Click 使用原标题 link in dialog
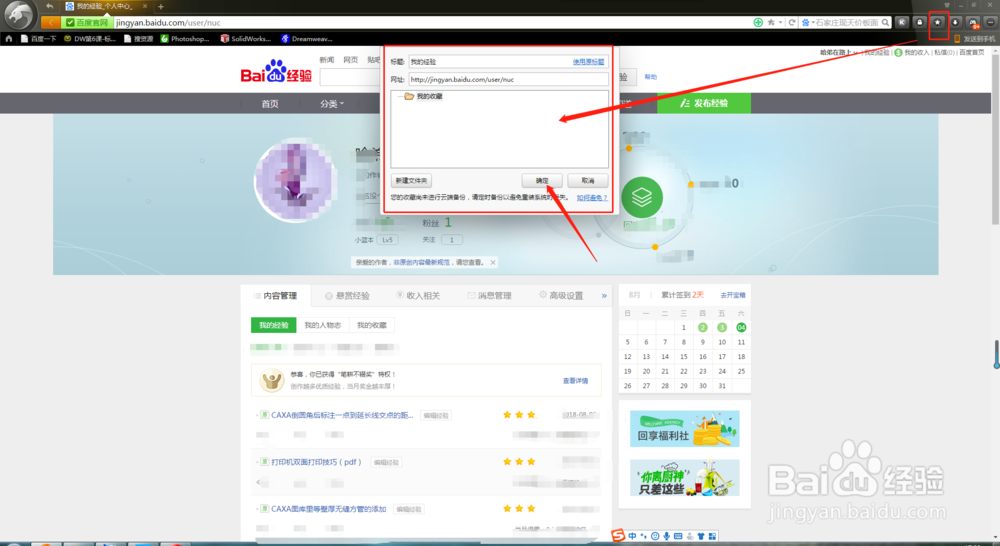 point(588,62)
